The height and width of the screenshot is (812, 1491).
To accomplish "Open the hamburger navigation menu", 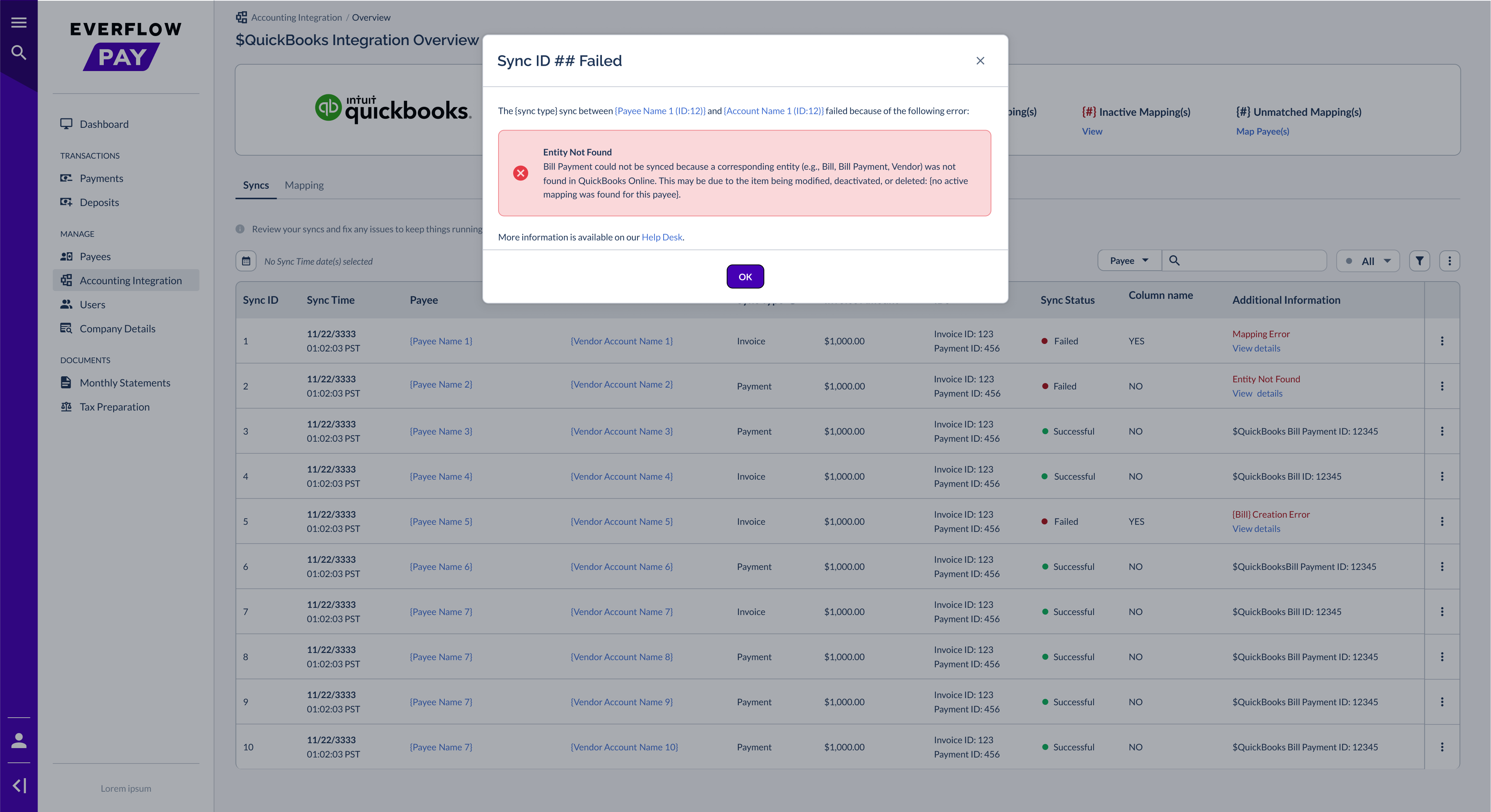I will [18, 22].
